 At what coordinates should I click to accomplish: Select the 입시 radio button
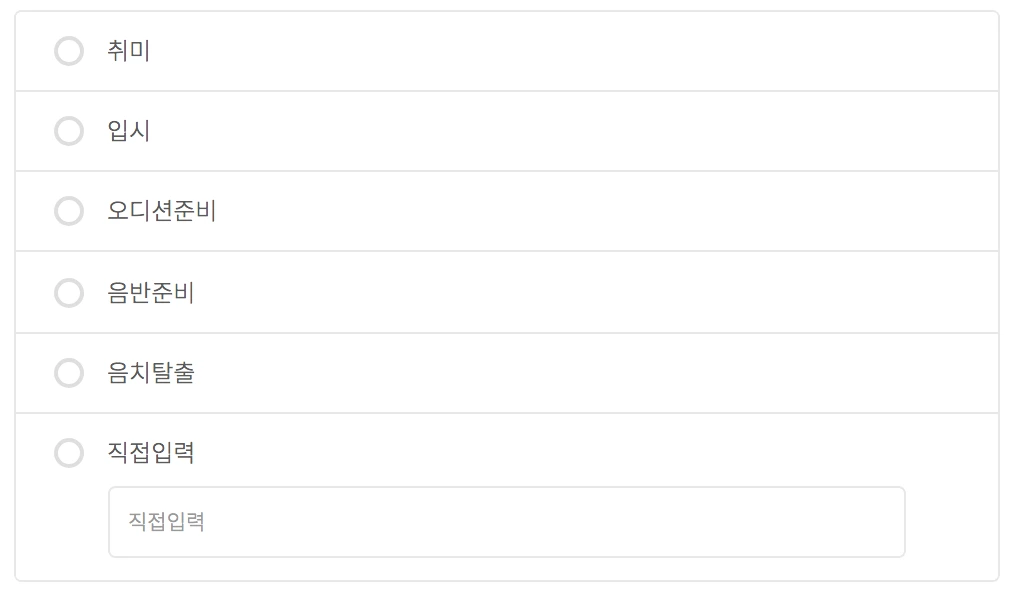tap(69, 131)
